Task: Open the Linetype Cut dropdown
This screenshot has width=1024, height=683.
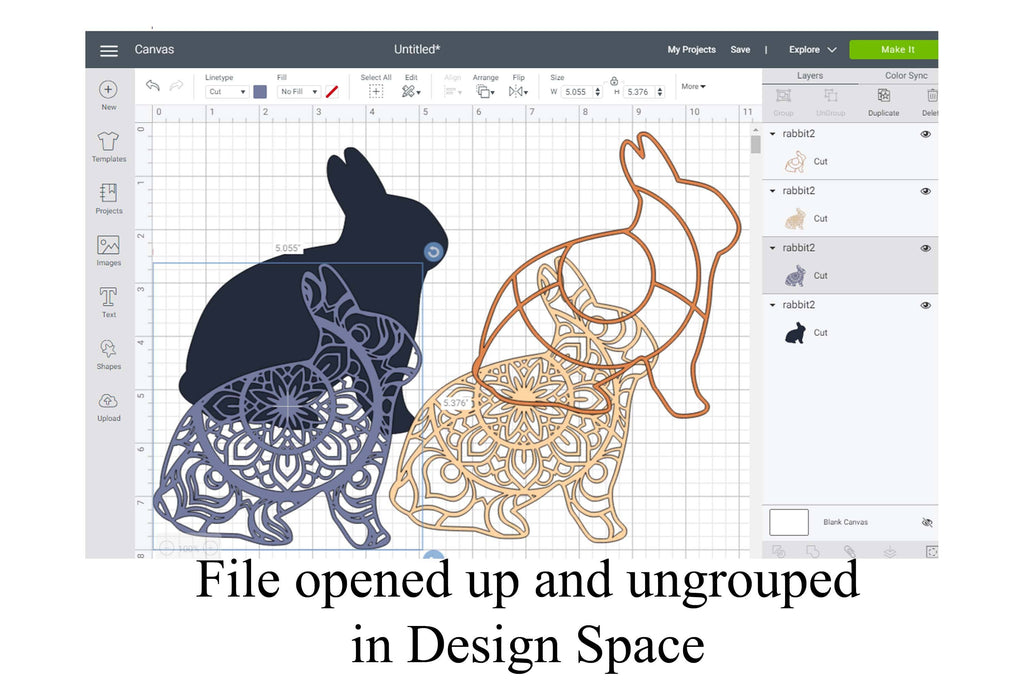Action: [x=227, y=92]
